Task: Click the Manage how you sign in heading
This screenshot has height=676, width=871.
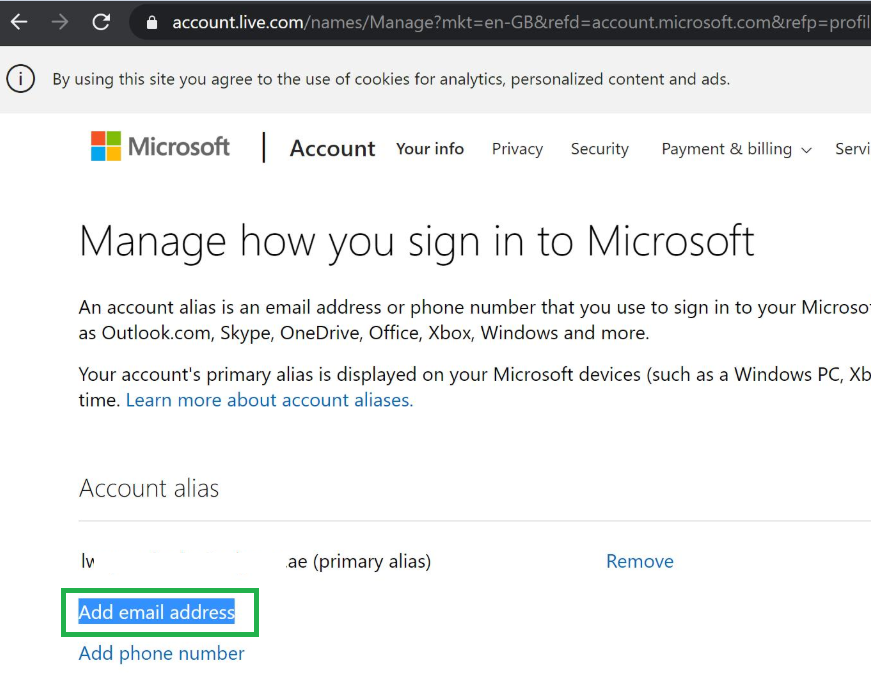Action: coord(417,242)
